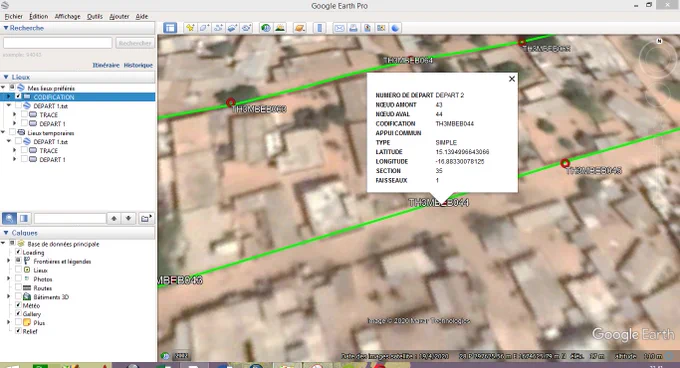Uncheck the Relief layer

tap(18, 331)
